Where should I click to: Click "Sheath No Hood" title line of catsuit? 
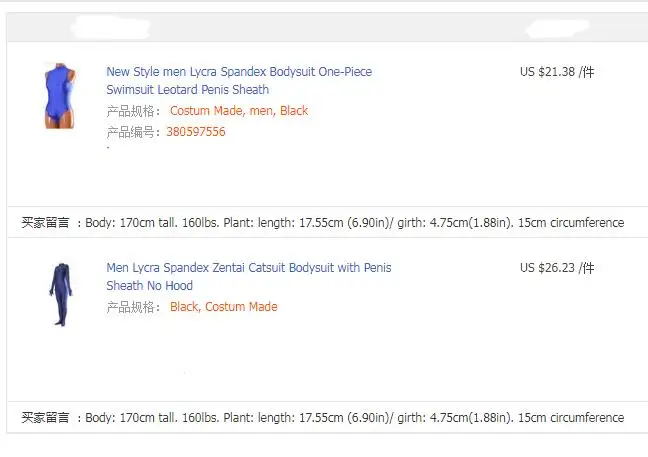pyautogui.click(x=150, y=286)
